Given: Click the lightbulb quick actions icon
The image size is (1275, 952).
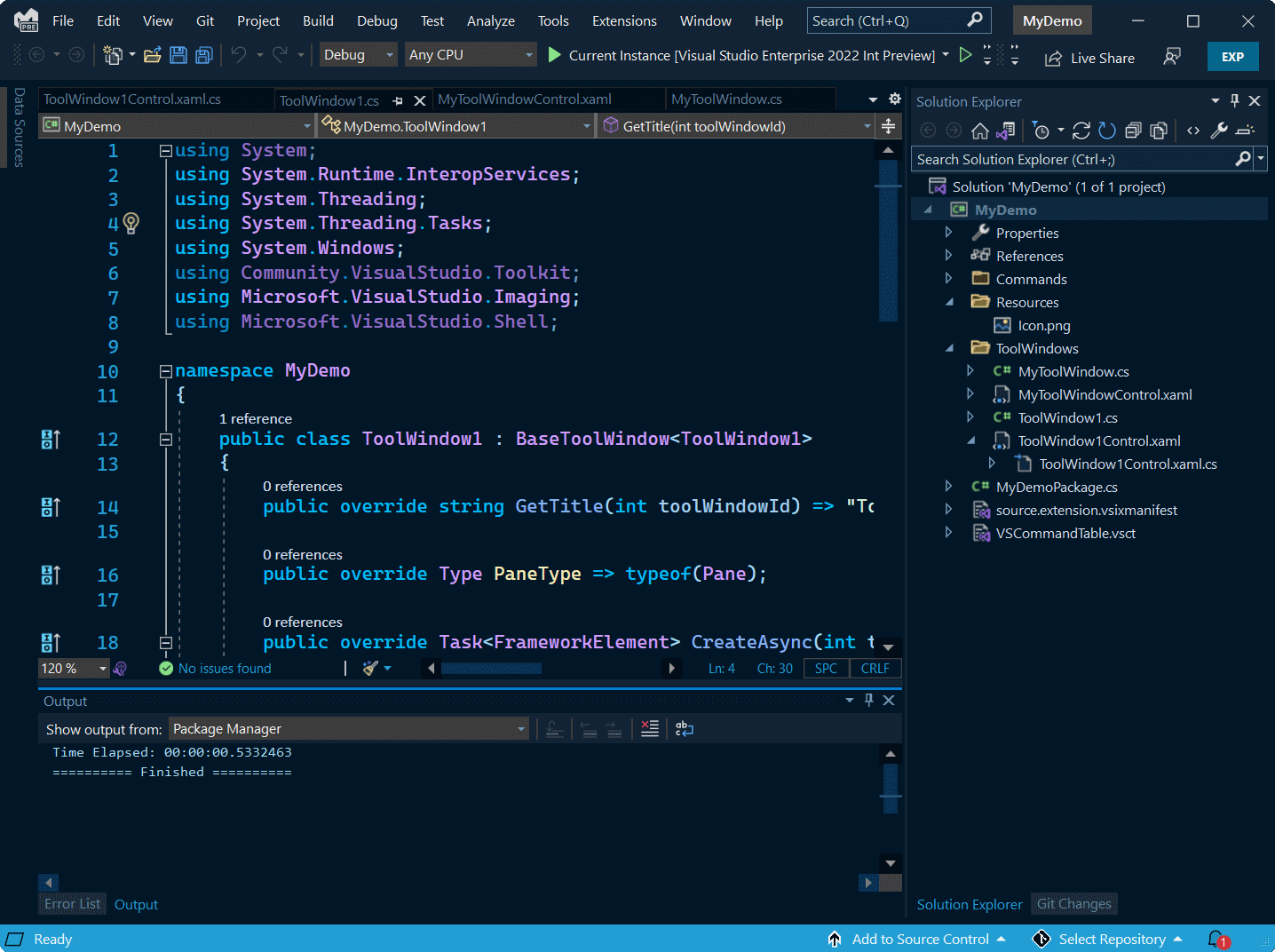Looking at the screenshot, I should point(131,224).
